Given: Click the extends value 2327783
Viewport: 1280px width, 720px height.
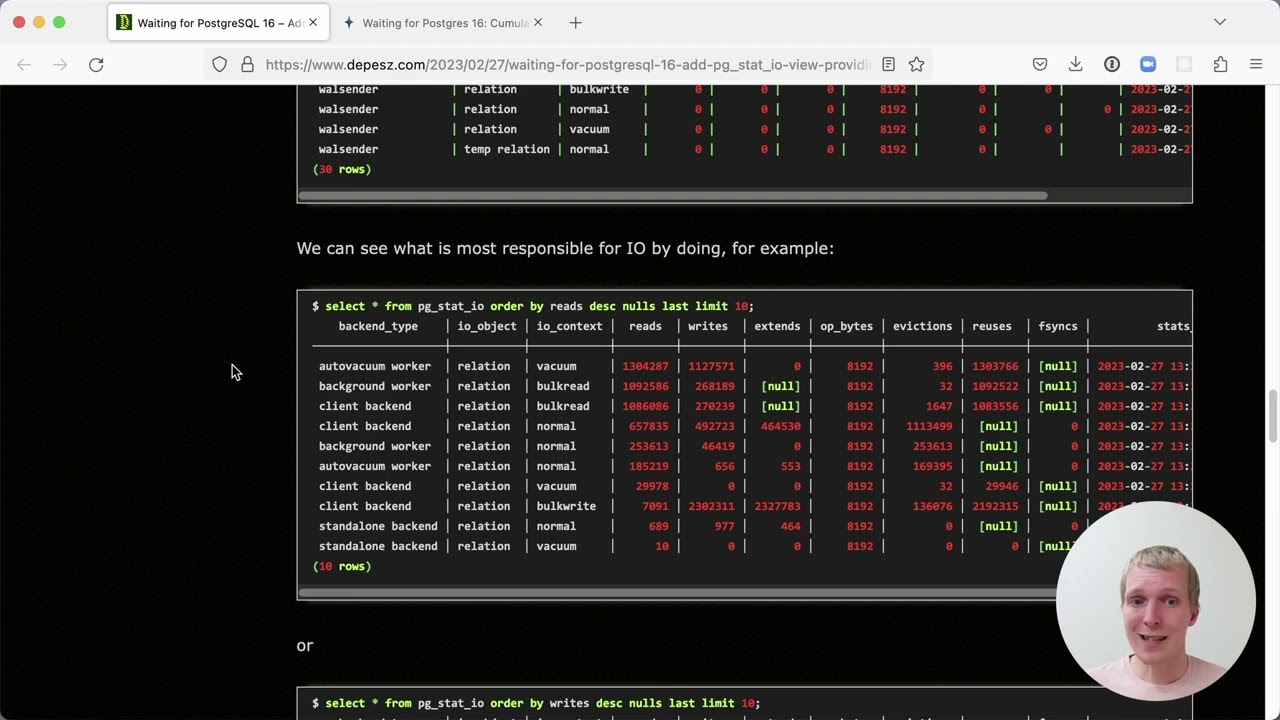Looking at the screenshot, I should (x=777, y=506).
